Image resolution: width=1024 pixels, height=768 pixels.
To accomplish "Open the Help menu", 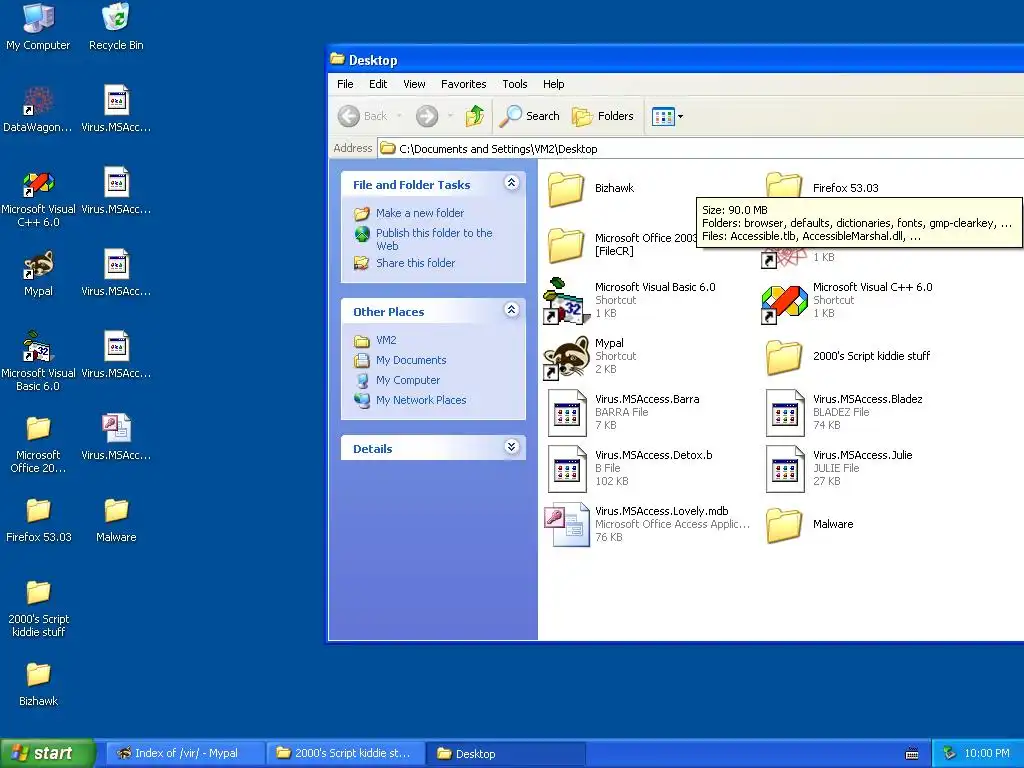I will point(553,84).
